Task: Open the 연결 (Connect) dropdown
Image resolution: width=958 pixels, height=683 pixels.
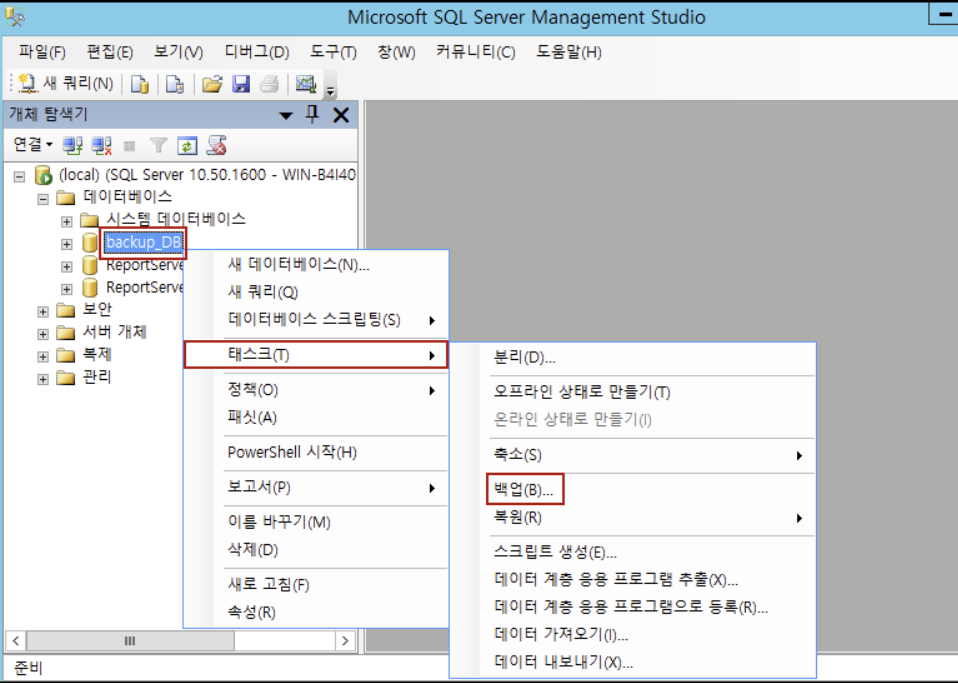Action: (x=33, y=145)
